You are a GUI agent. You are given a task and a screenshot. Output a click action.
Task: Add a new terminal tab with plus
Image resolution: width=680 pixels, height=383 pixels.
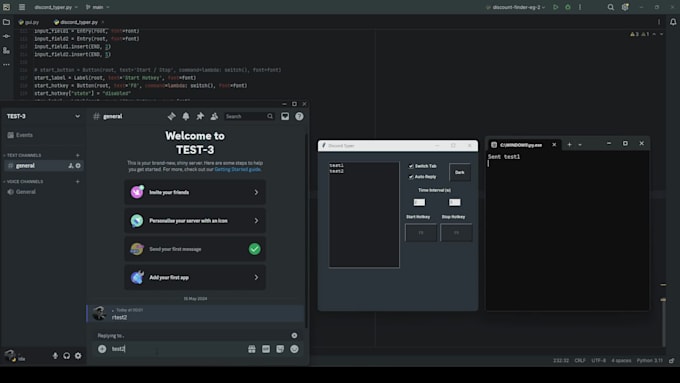click(569, 145)
